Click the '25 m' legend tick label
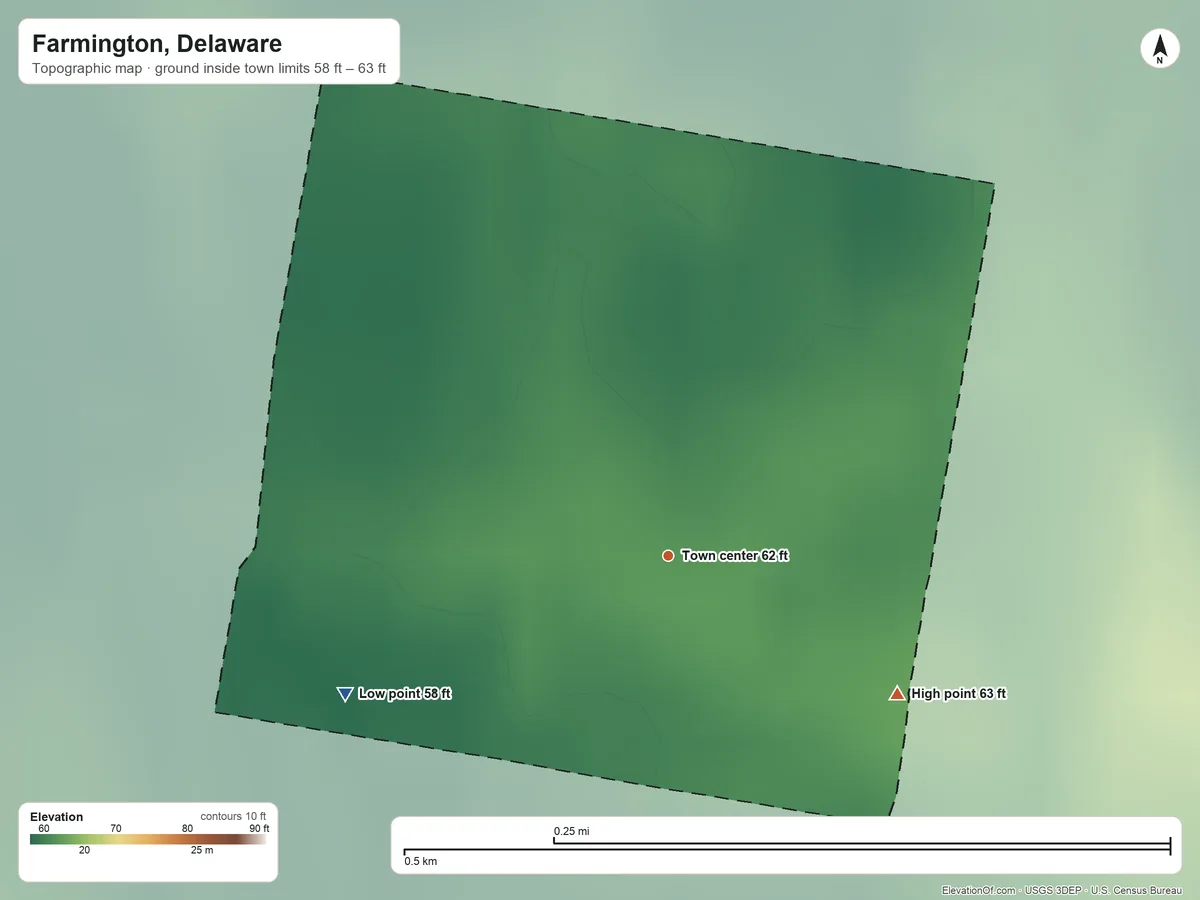 (202, 851)
